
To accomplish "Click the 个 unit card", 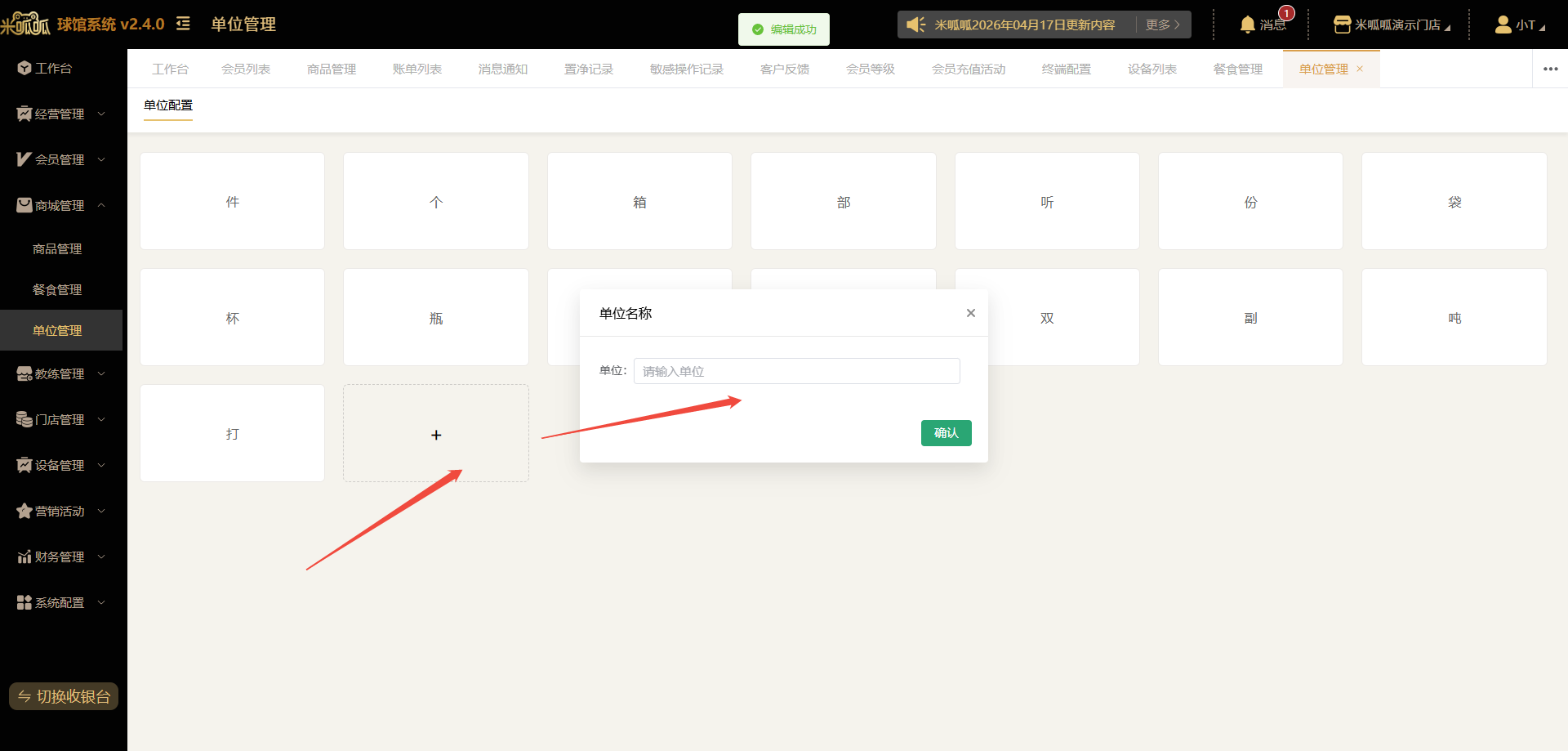I will [x=436, y=201].
